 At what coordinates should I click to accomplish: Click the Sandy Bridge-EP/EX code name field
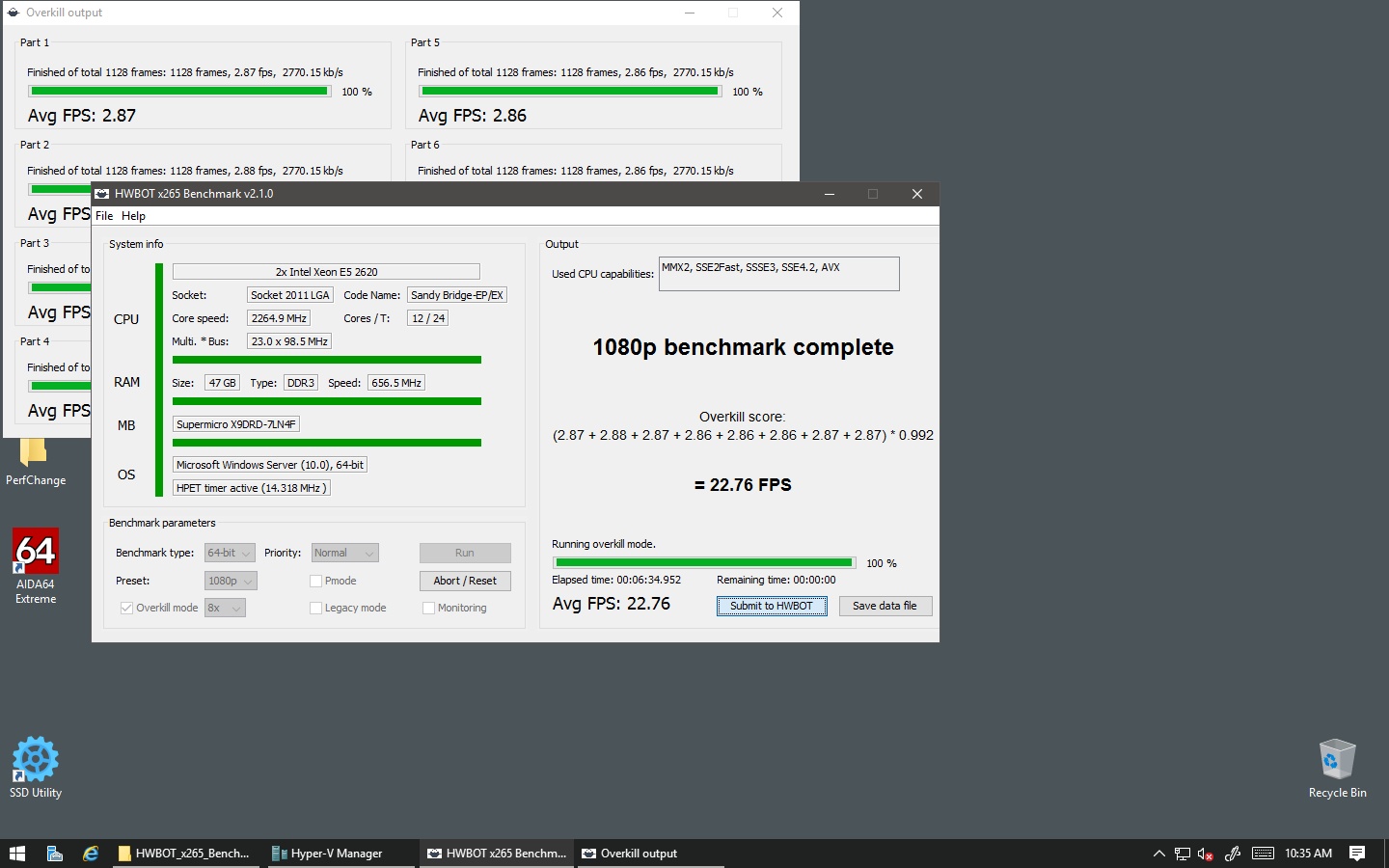(x=457, y=295)
